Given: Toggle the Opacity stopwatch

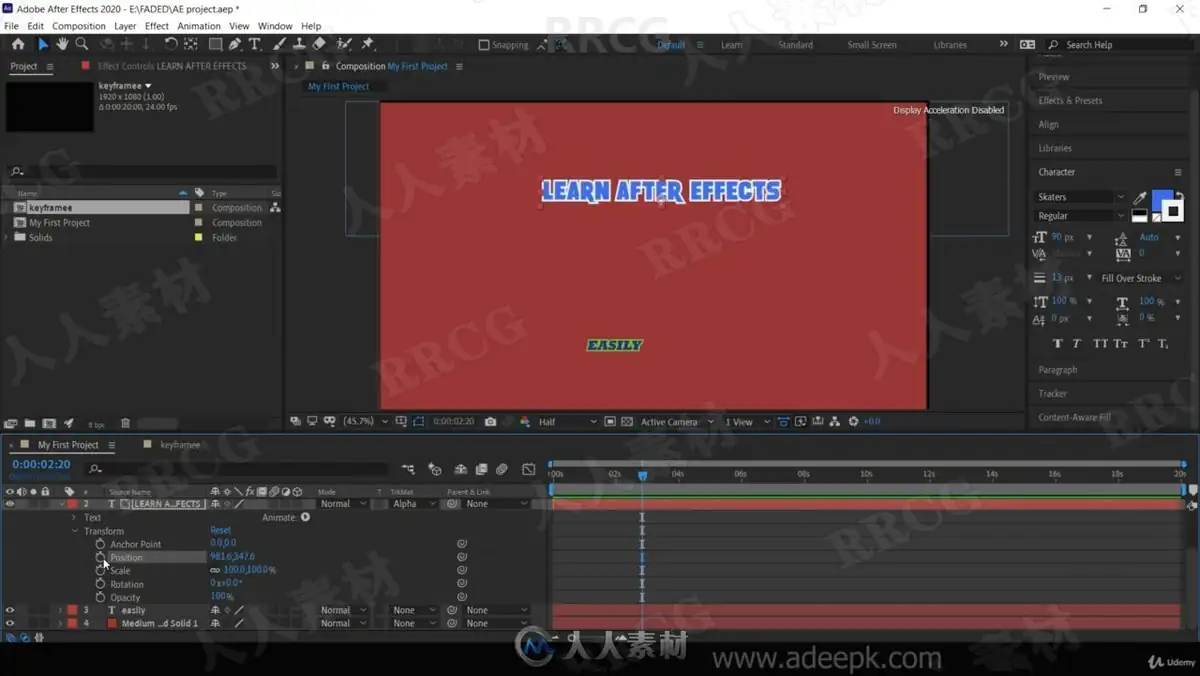Looking at the screenshot, I should [x=100, y=597].
